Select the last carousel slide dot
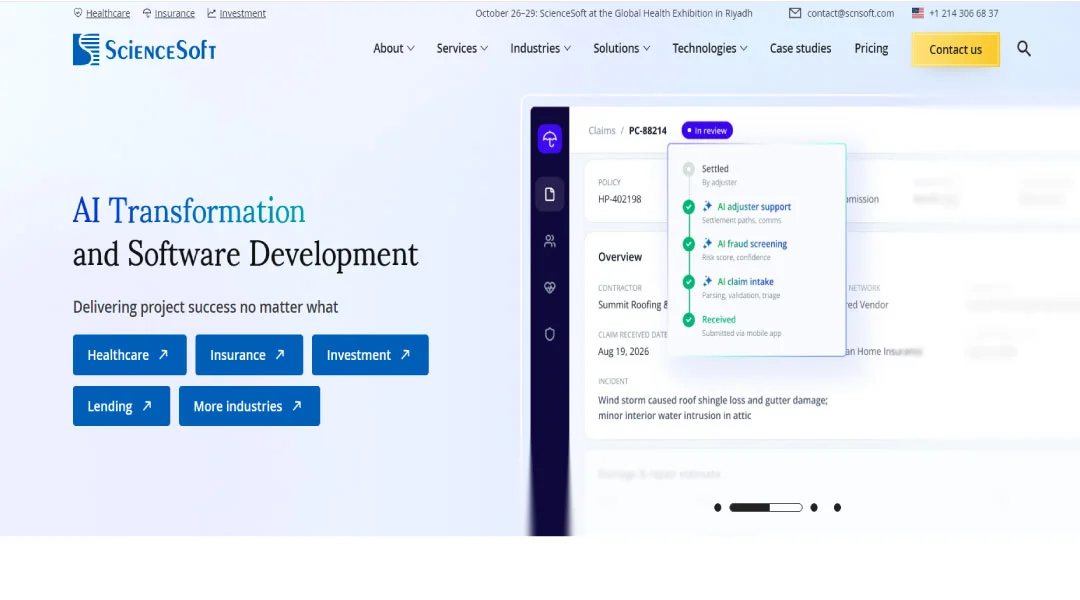The width and height of the screenshot is (1080, 600). pos(838,508)
